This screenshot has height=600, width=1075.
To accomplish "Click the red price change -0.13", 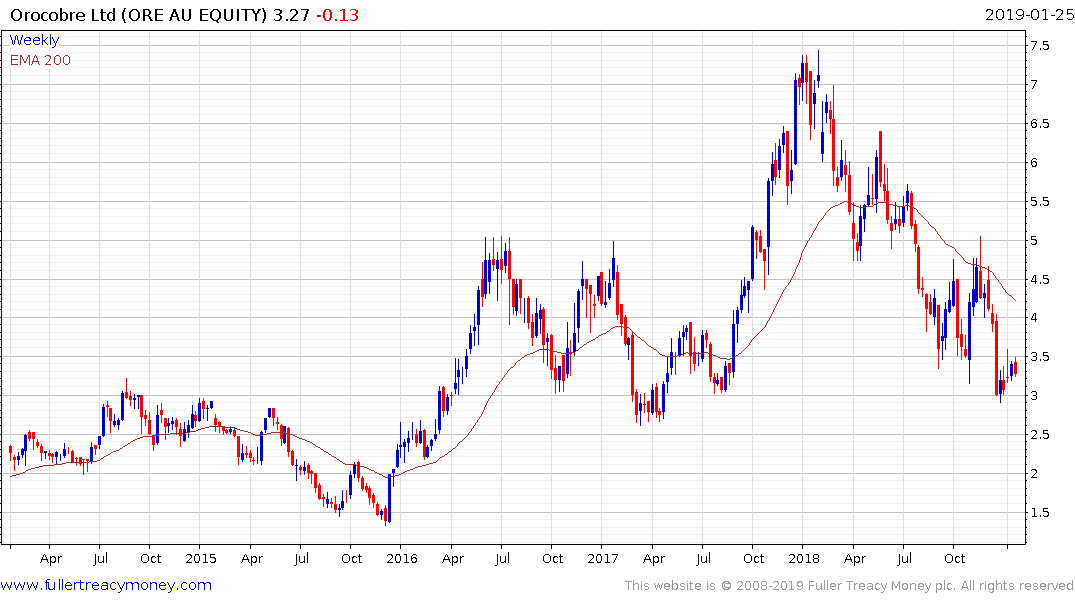I will [337, 14].
